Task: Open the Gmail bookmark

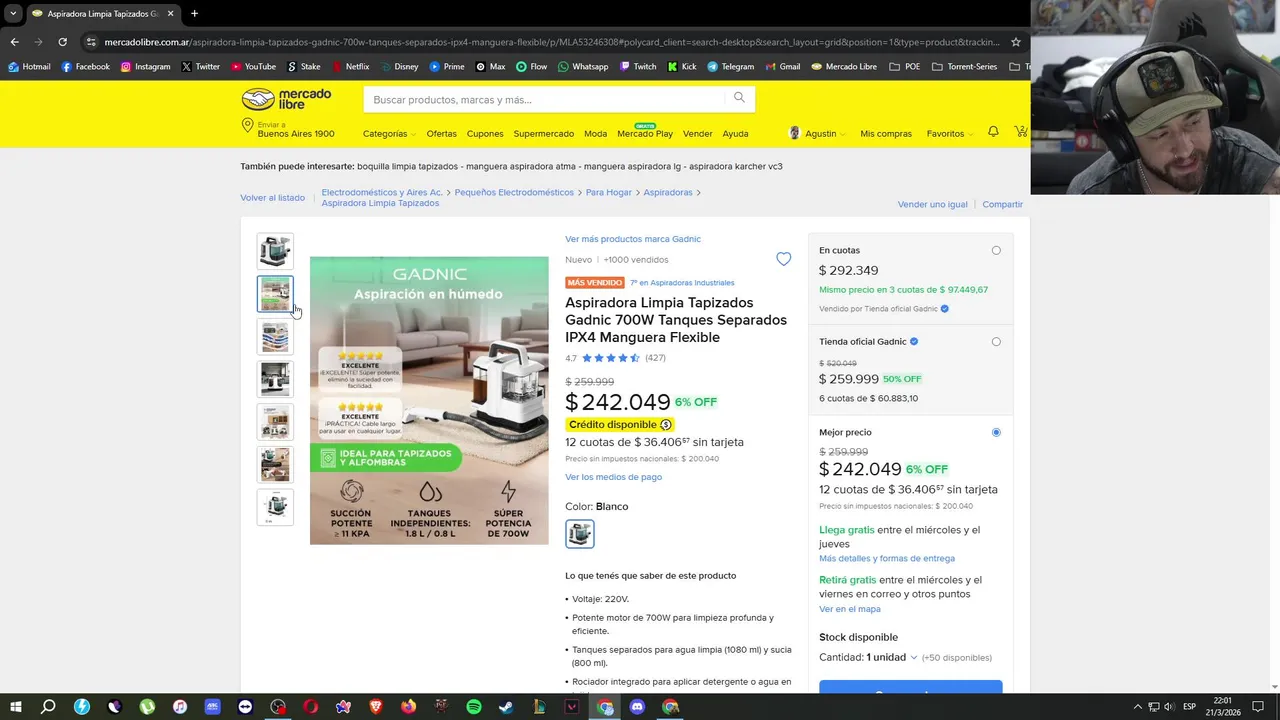Action: (783, 67)
